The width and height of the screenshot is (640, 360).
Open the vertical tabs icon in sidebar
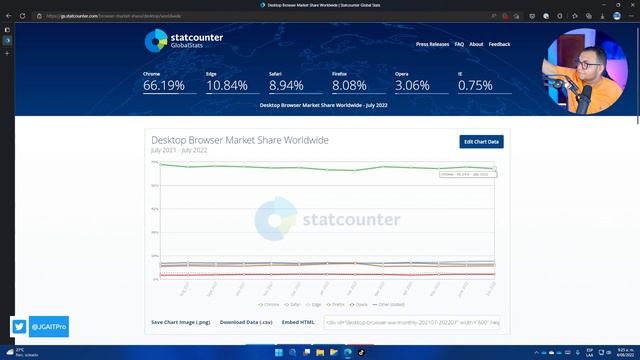click(7, 30)
